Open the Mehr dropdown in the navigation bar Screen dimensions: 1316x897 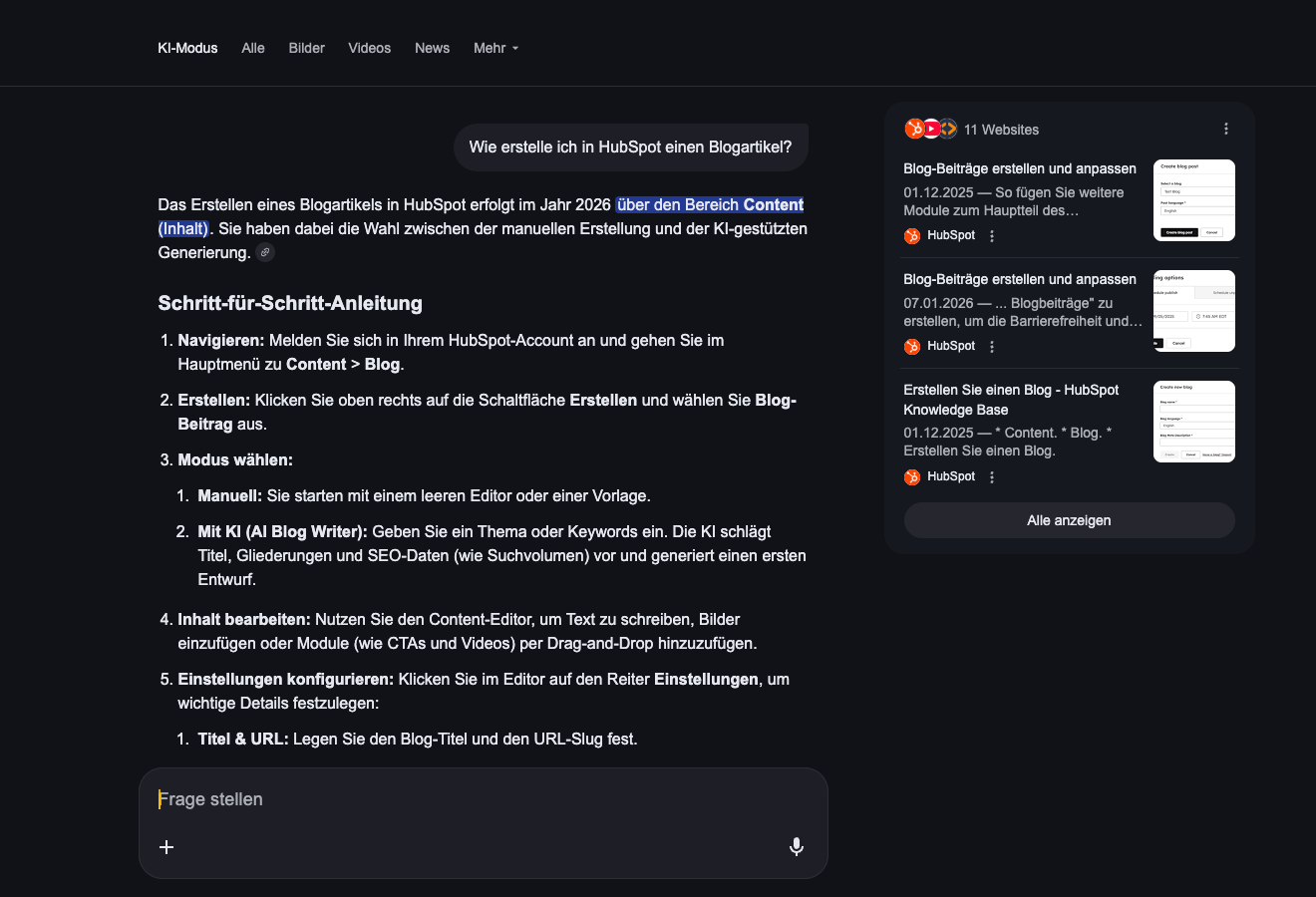495,48
